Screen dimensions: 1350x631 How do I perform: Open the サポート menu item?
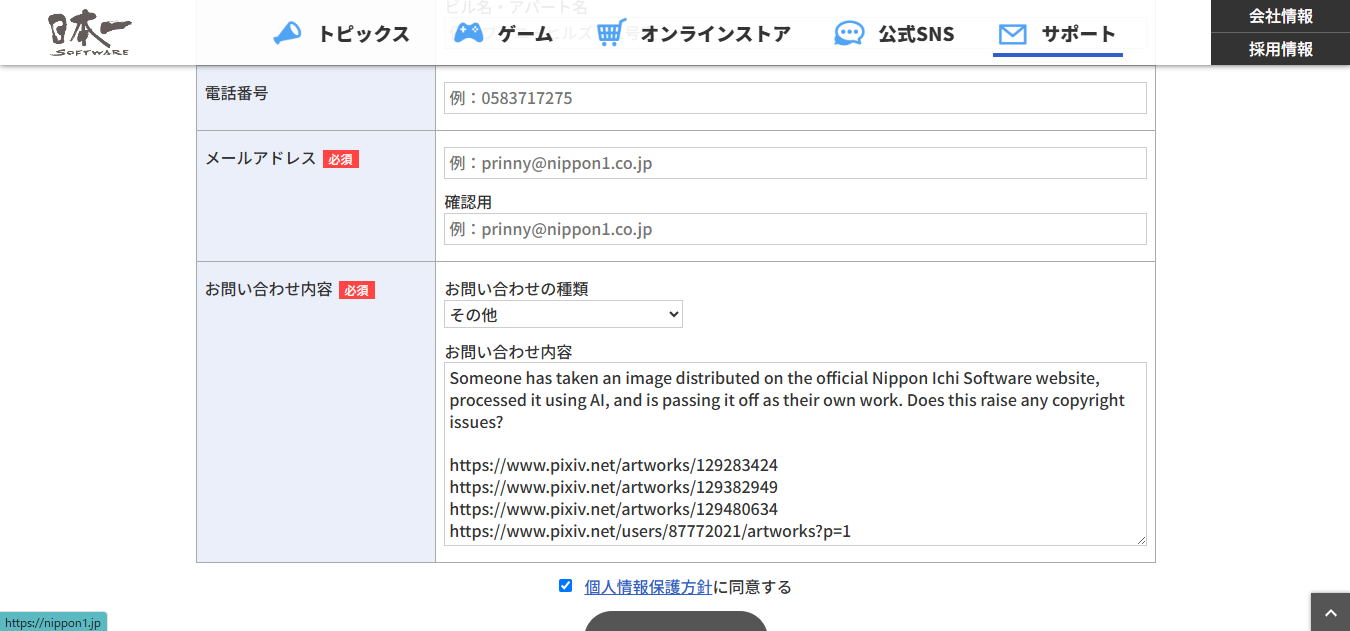pos(1078,34)
